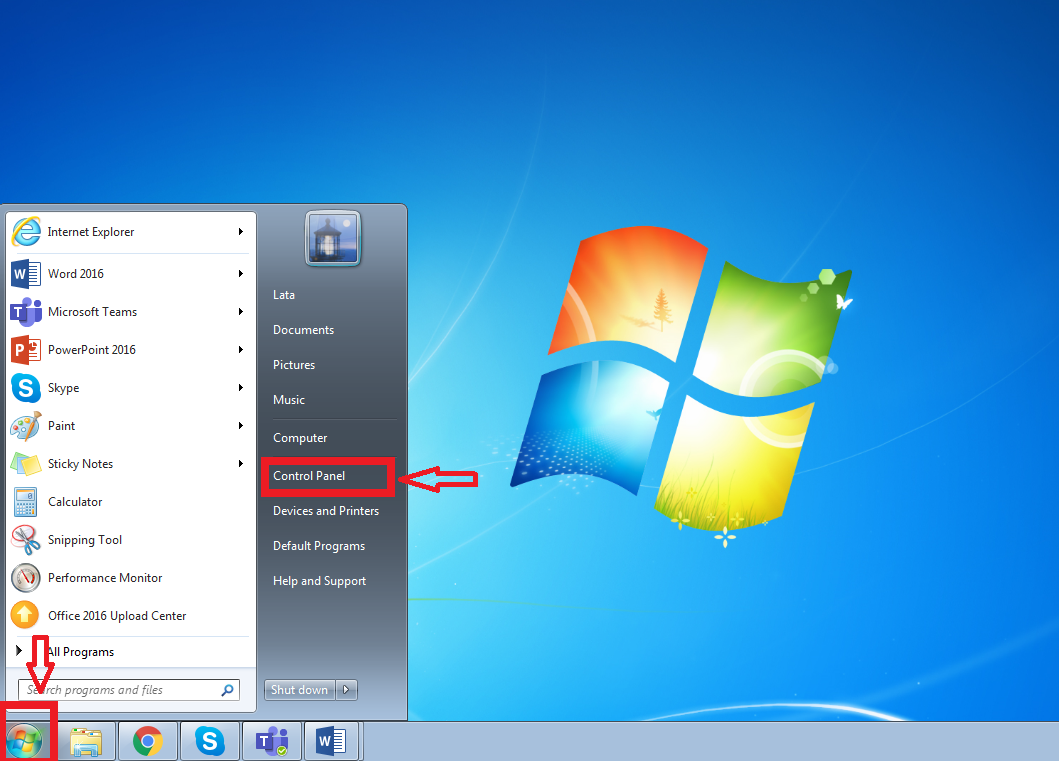Select the Performance Monitor text label

click(105, 578)
